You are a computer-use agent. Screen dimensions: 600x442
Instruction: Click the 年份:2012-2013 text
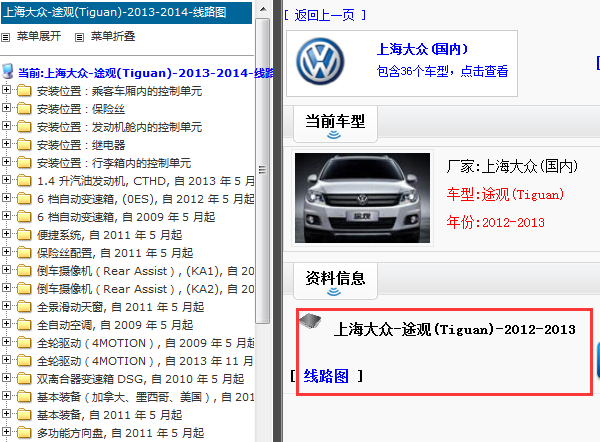[496, 222]
